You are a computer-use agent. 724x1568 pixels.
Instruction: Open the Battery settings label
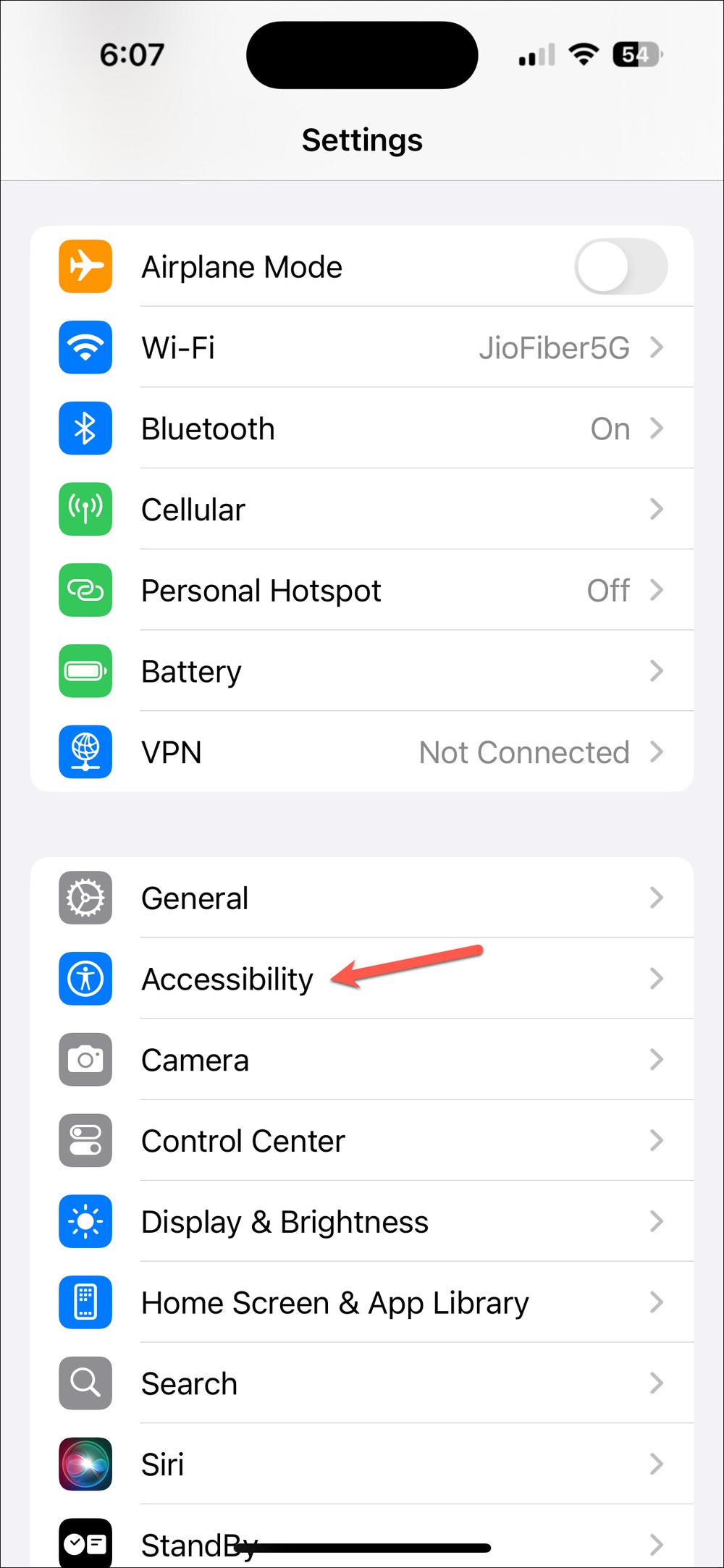(191, 672)
